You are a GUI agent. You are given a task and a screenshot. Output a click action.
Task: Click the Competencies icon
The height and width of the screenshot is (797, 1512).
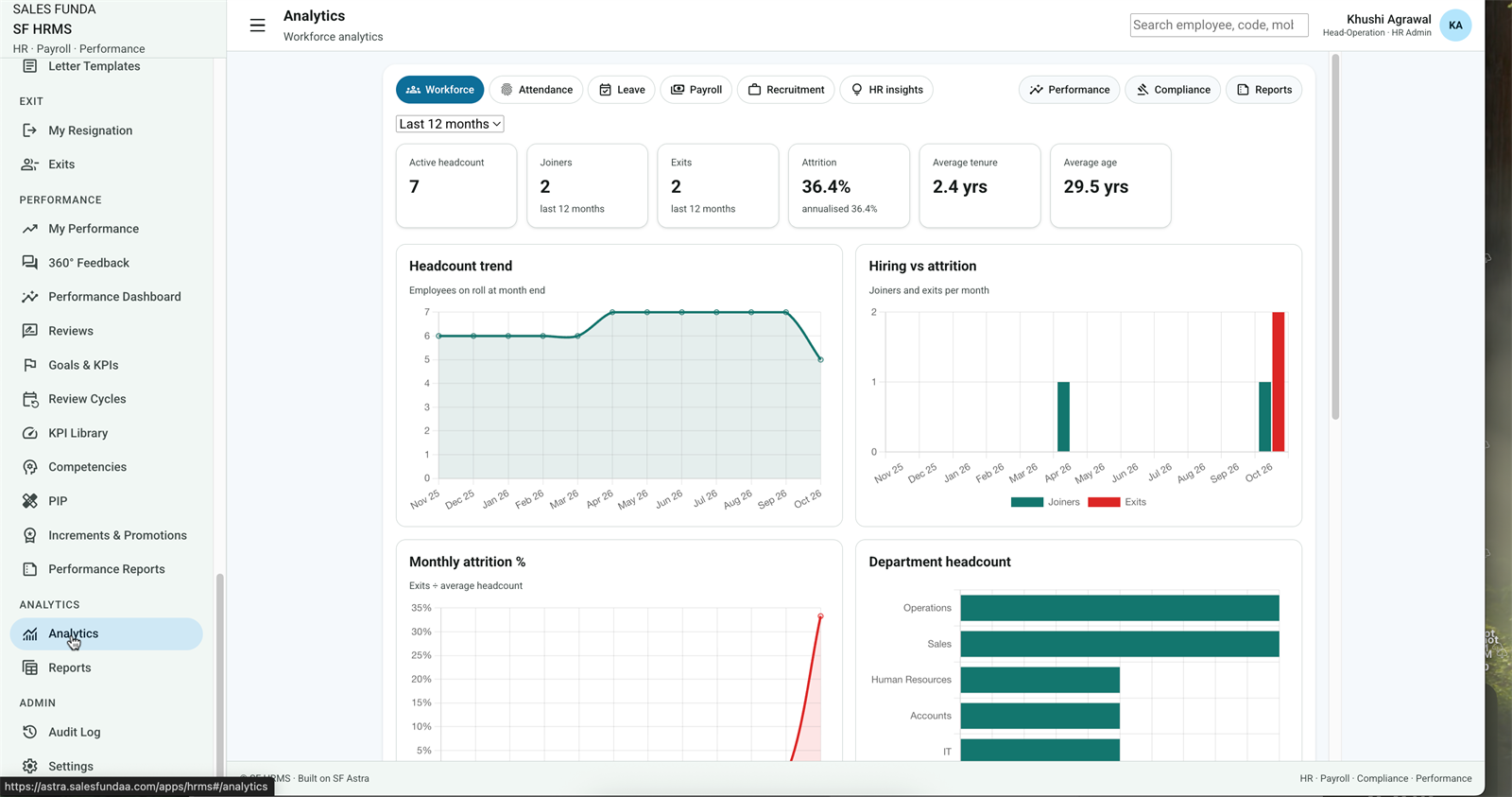point(30,467)
